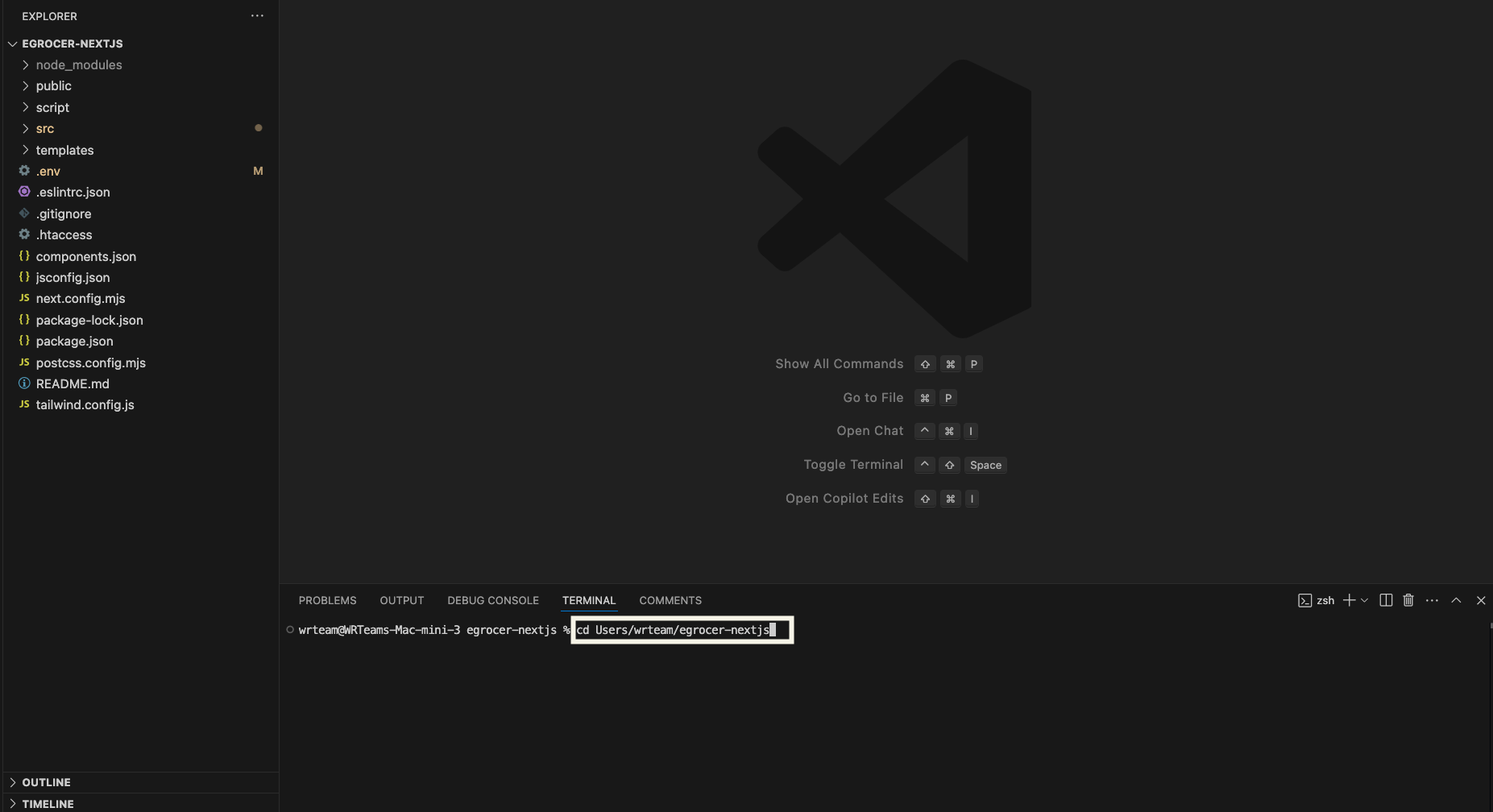Click the ESLint icon beside .eslintrc.json
This screenshot has width=1493, height=812.
24,192
